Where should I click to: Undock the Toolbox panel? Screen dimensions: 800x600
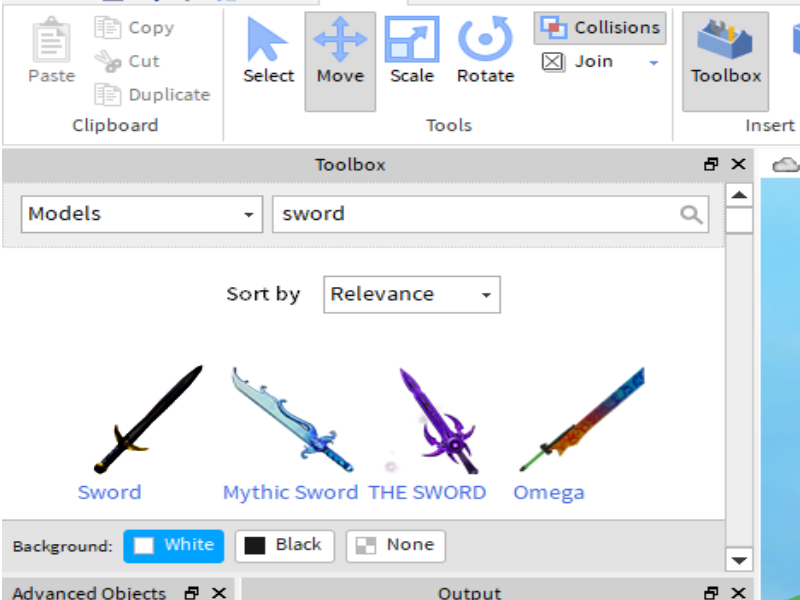[x=711, y=165]
